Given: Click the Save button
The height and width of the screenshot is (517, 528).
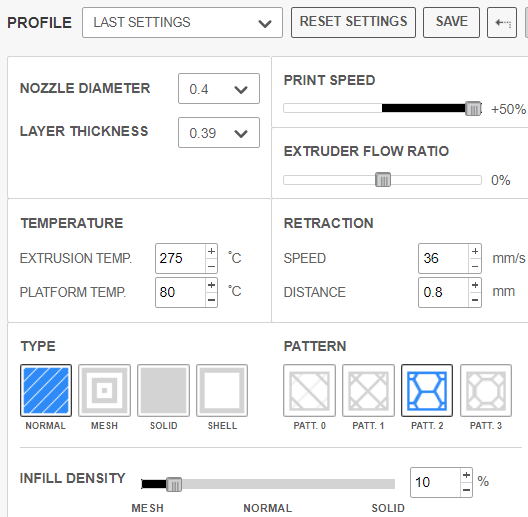Looking at the screenshot, I should [451, 23].
